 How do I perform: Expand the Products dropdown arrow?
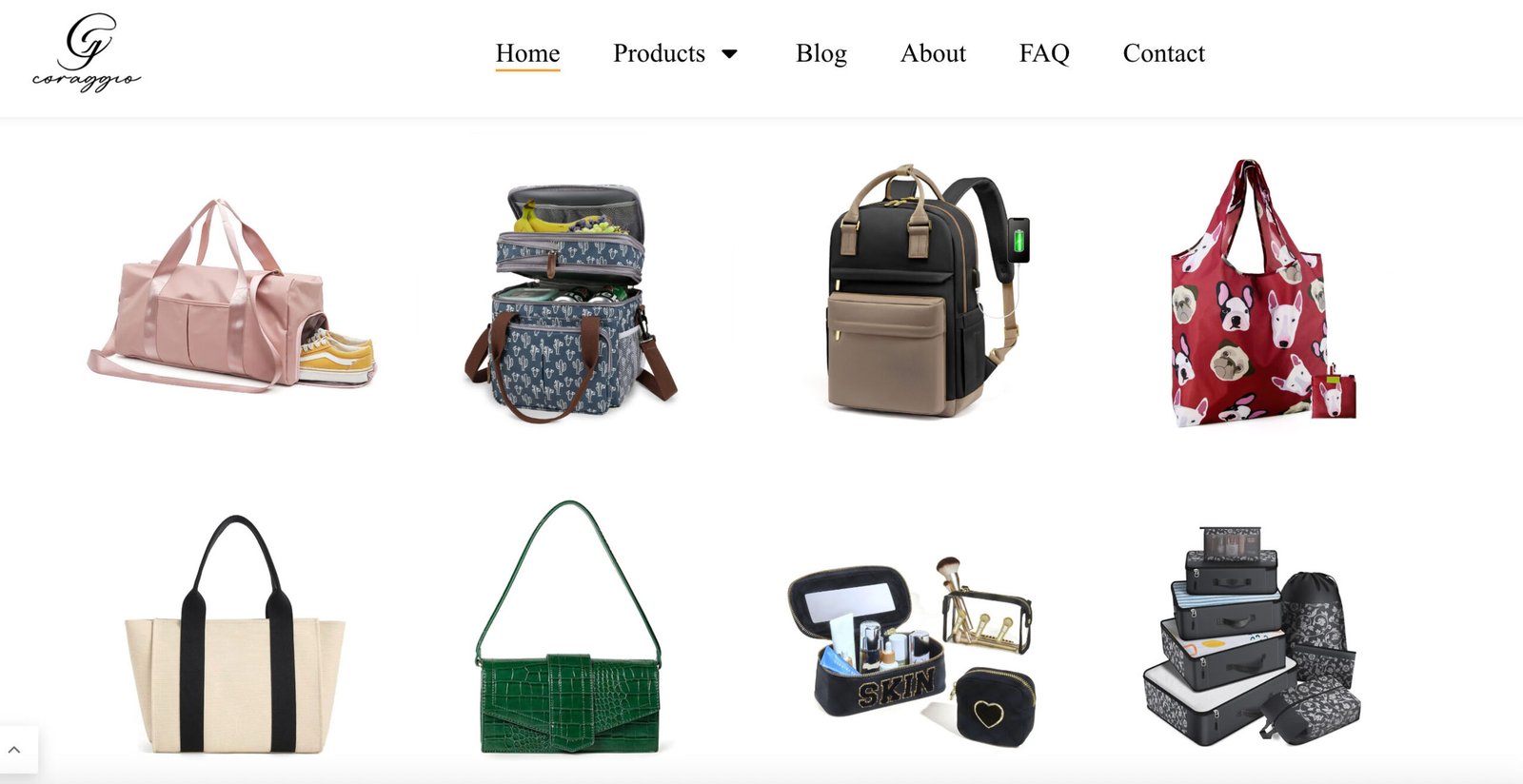pyautogui.click(x=730, y=54)
